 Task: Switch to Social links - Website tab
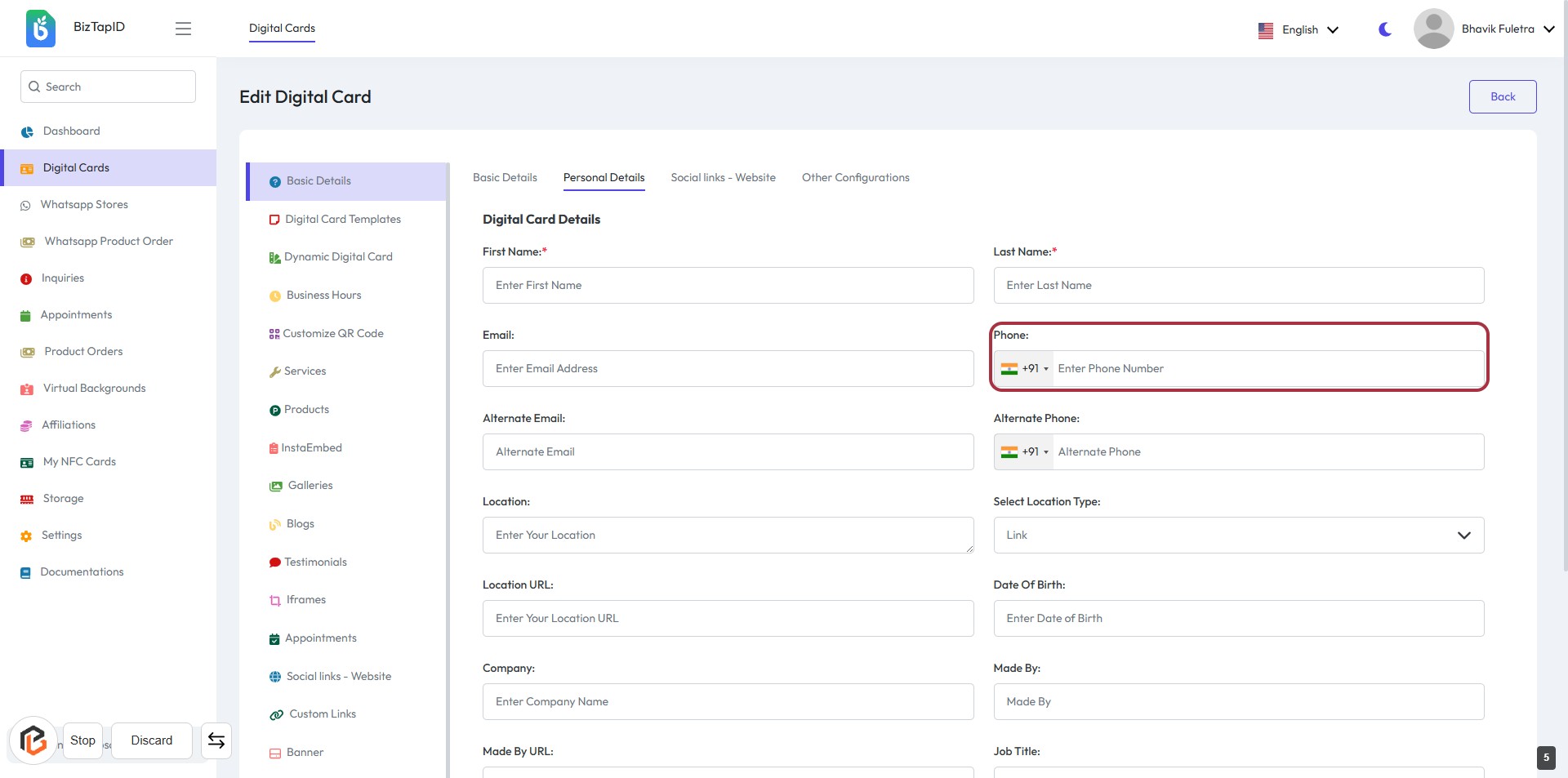point(723,178)
